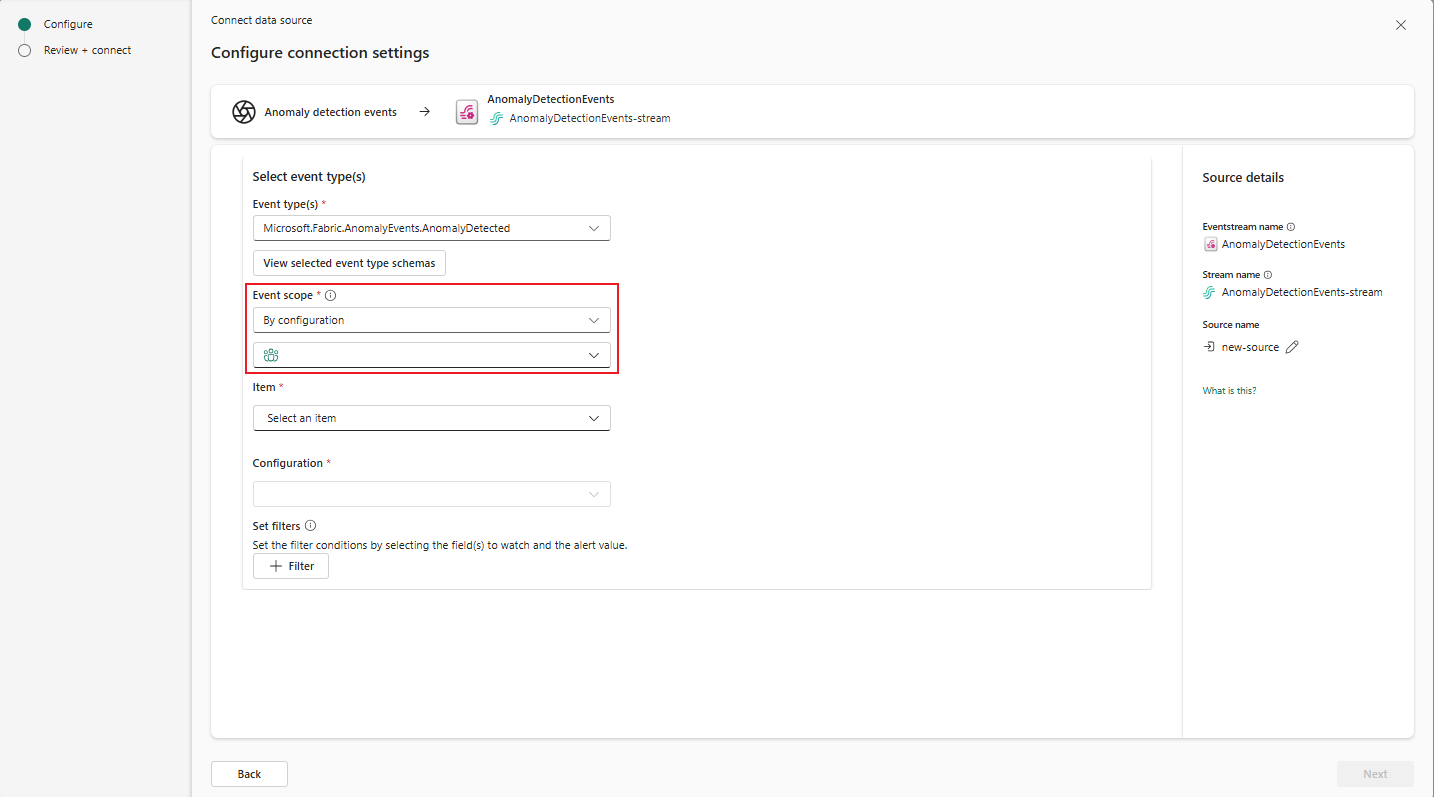The width and height of the screenshot is (1434, 797).
Task: Click the workspace icon in scope dropdown
Action: [271, 355]
